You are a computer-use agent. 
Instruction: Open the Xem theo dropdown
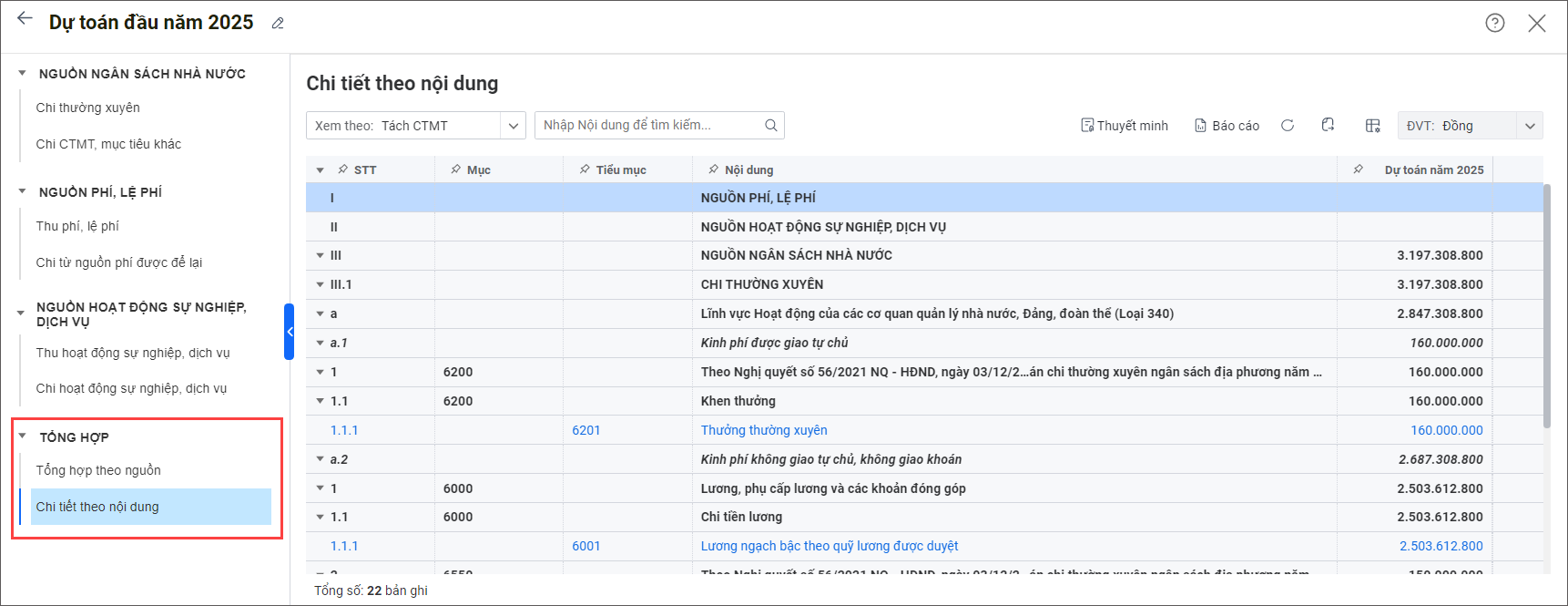click(514, 126)
